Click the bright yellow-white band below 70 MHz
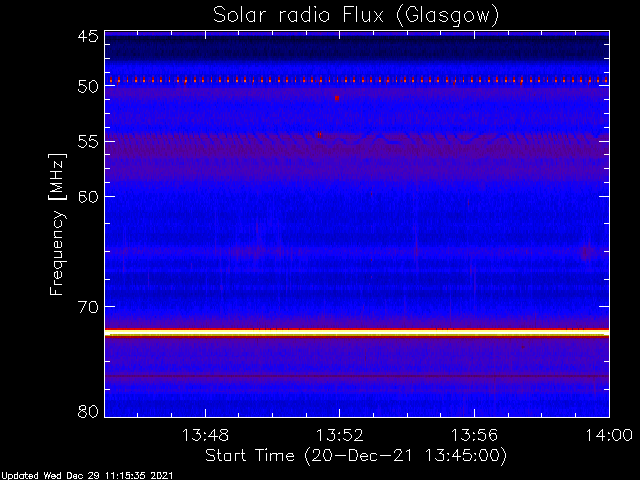The height and width of the screenshot is (480, 640). (x=357, y=333)
